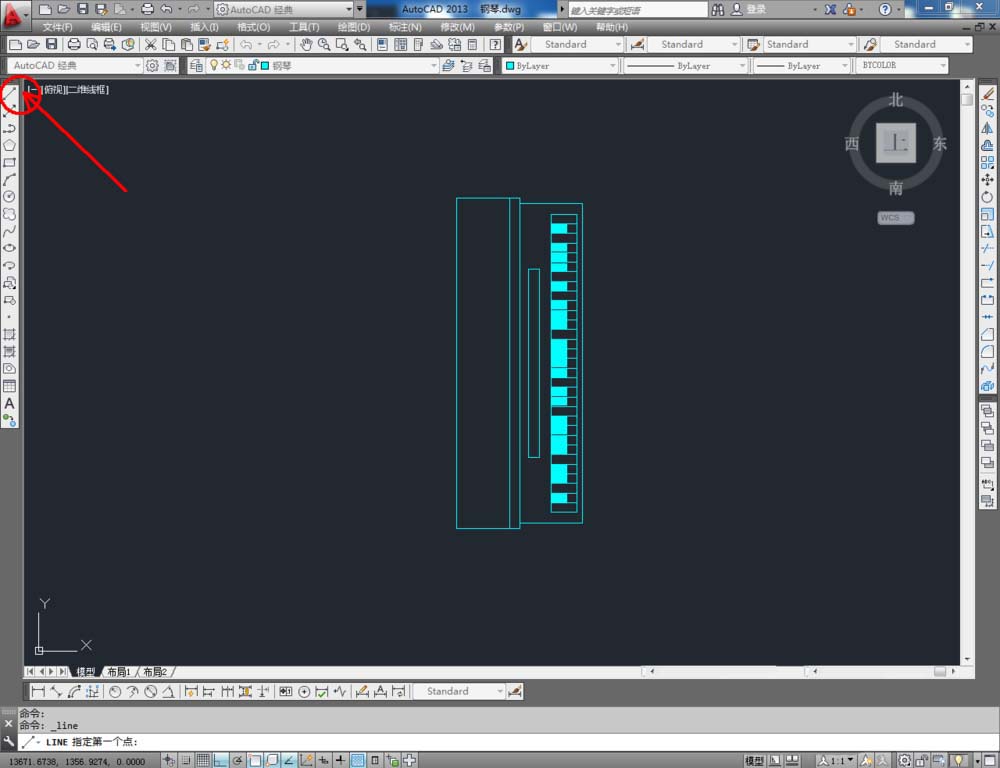Select the Table draw tool
1000x768 pixels.
(x=10, y=386)
